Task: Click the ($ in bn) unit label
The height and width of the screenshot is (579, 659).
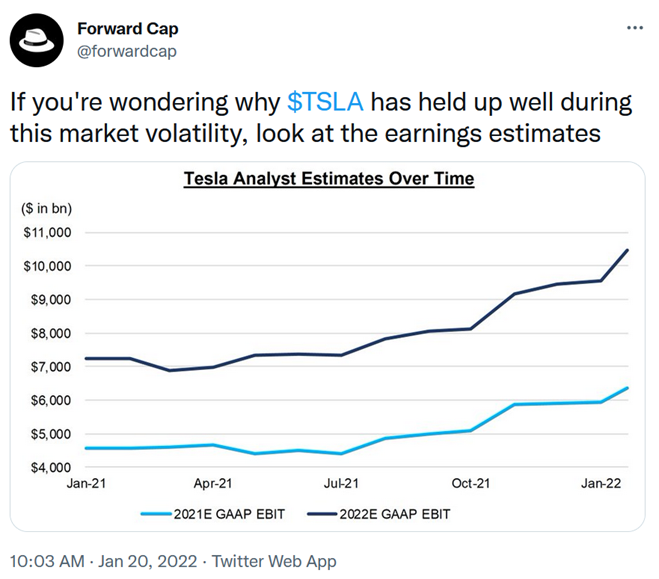Action: [x=46, y=209]
